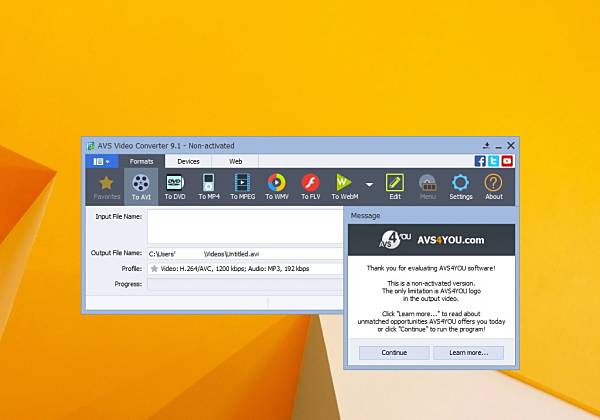Open the blue main menu dropdown

click(x=102, y=161)
